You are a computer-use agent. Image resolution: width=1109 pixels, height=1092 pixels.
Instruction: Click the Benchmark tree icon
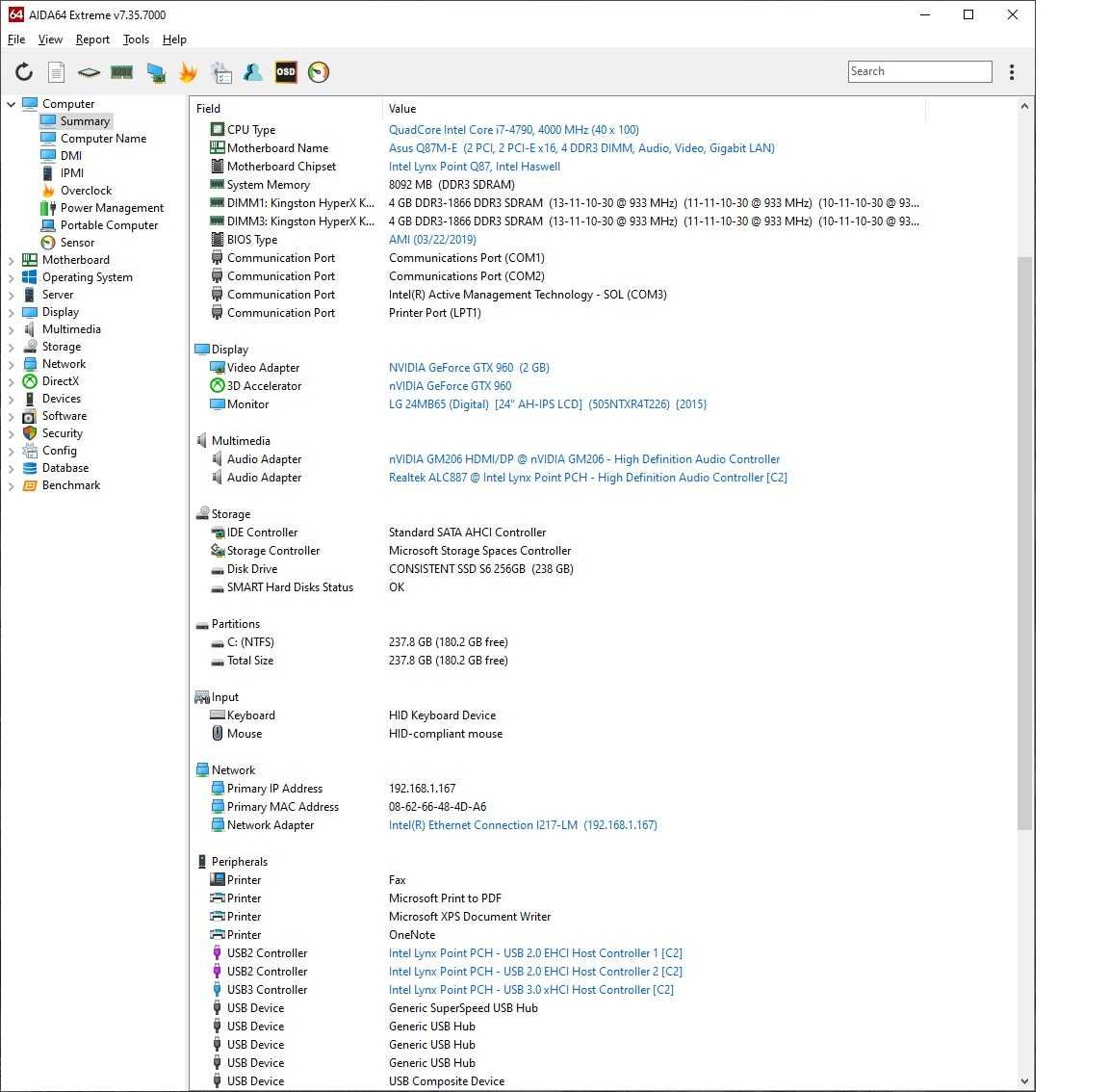pos(30,485)
